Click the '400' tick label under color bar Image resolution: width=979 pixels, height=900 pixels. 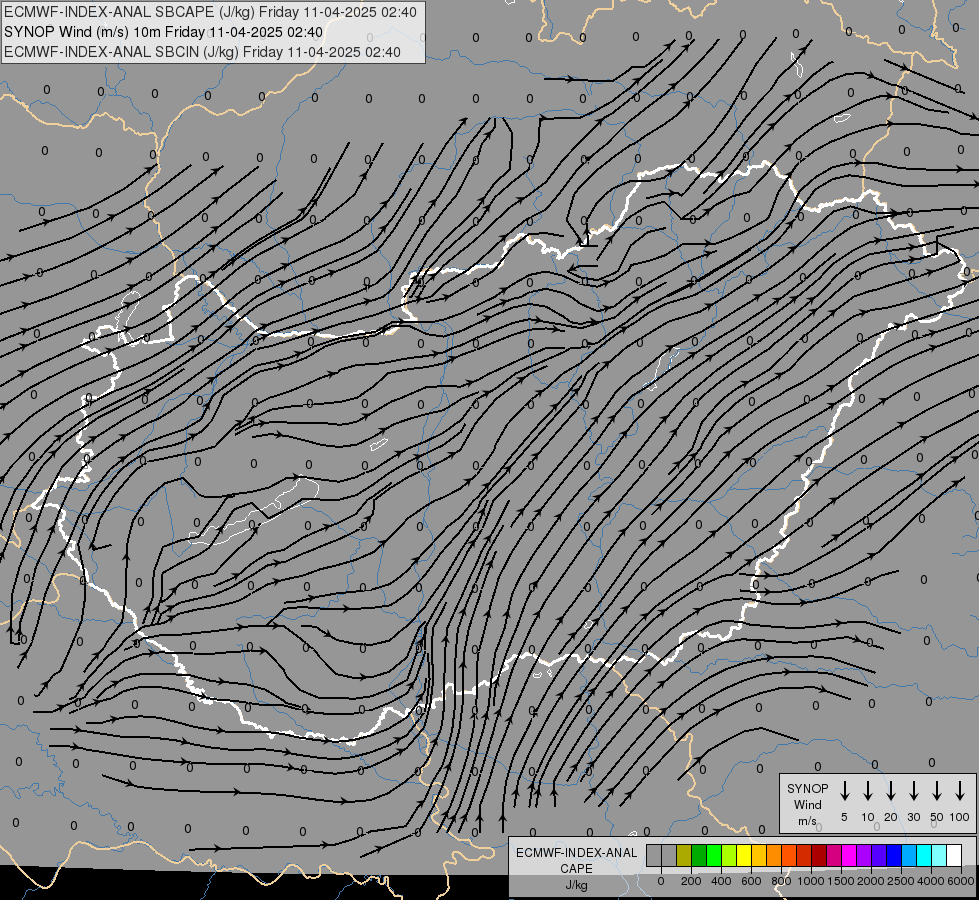point(721,881)
